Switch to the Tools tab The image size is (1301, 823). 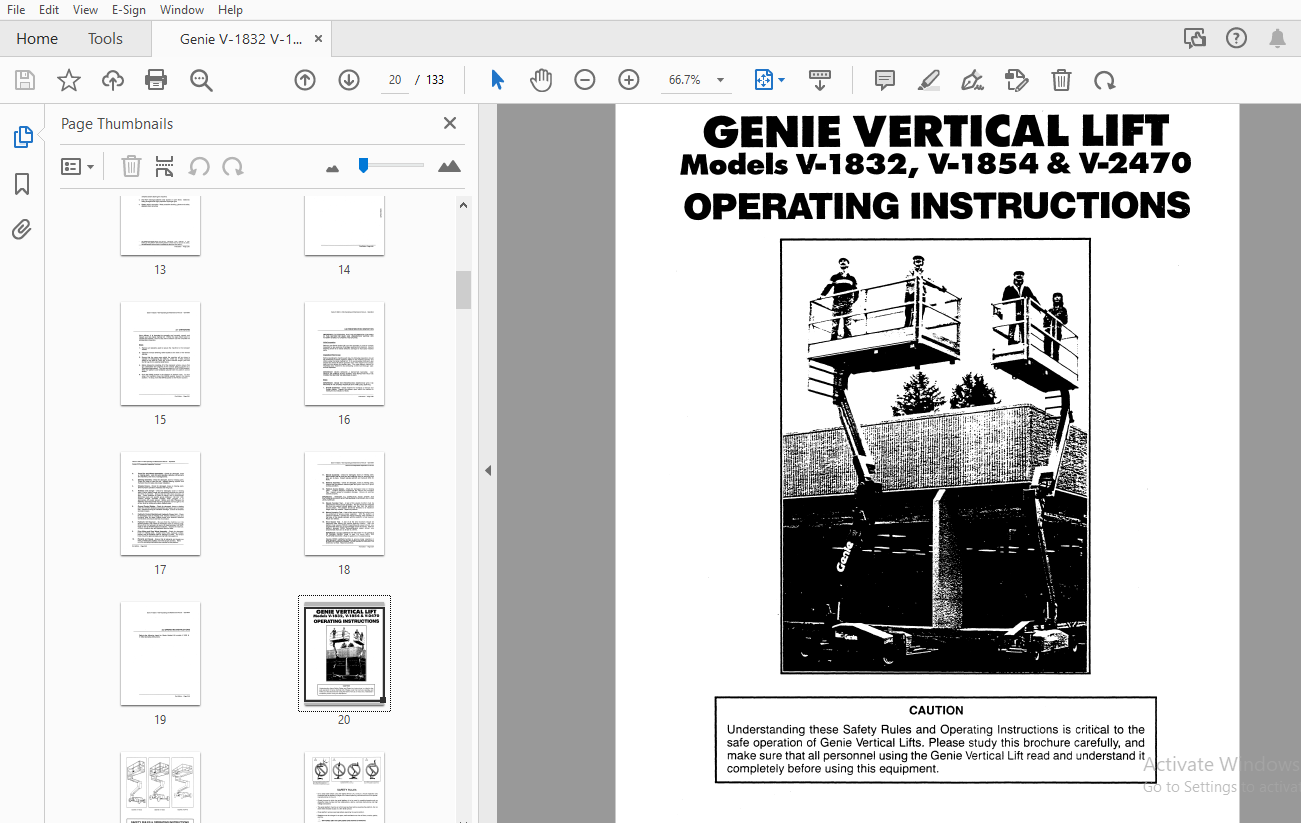click(x=105, y=38)
